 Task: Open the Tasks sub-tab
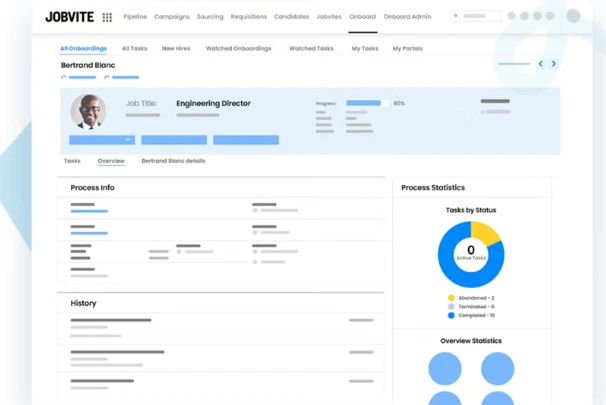pos(72,161)
